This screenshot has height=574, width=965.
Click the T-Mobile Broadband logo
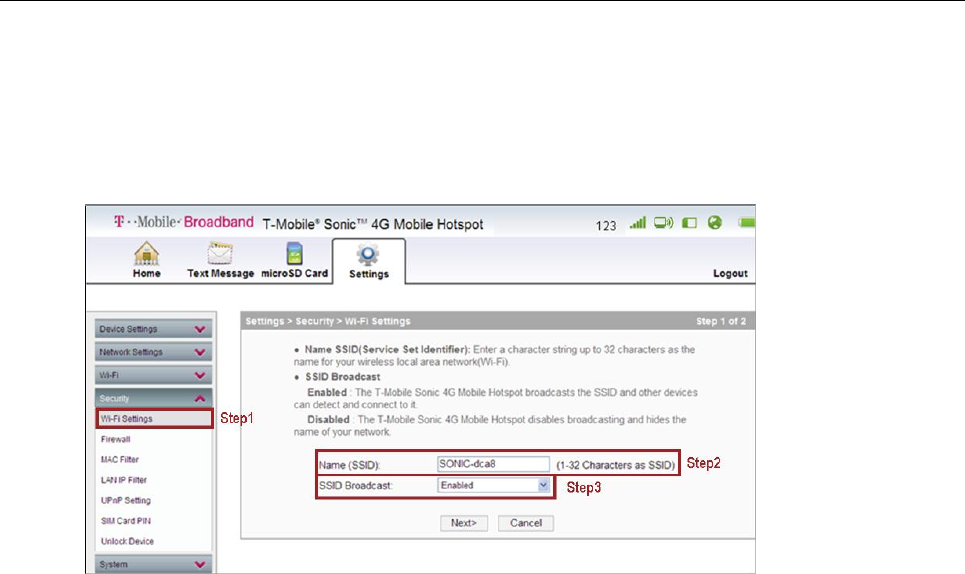coord(183,222)
